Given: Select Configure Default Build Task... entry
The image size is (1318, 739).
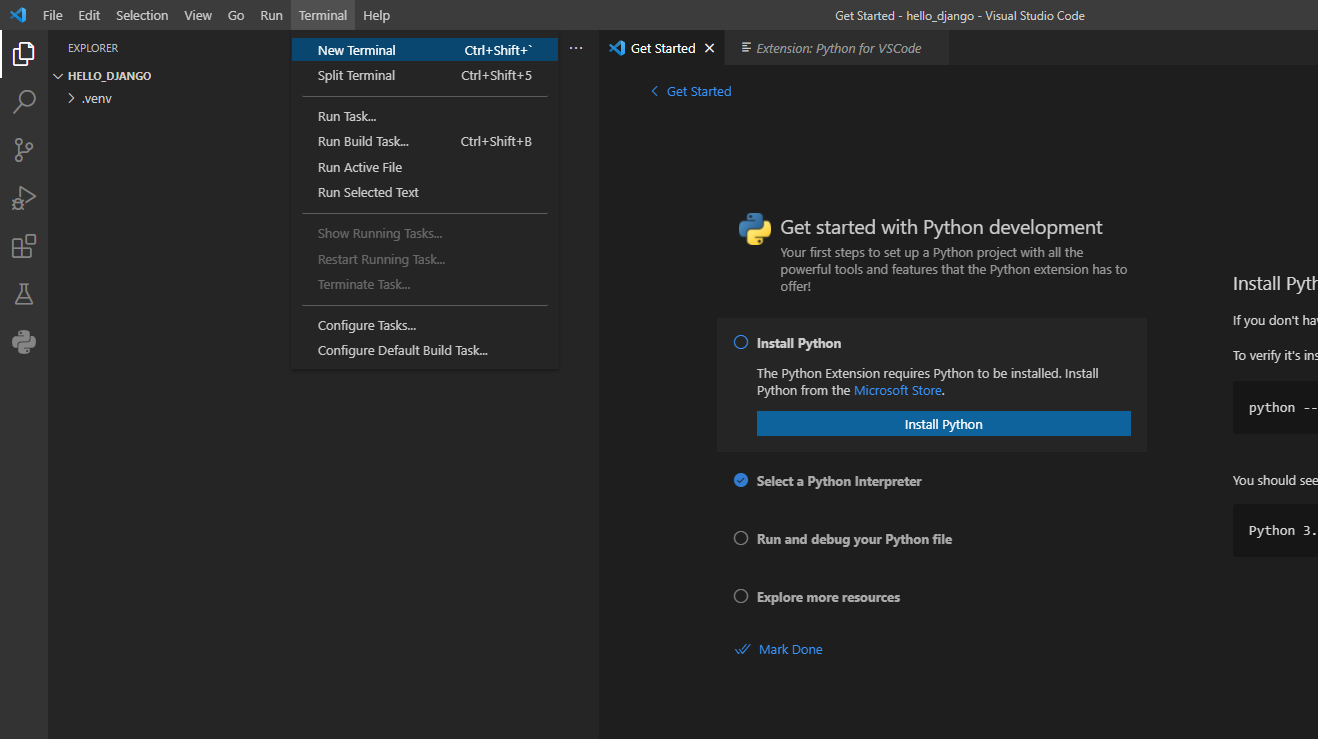Looking at the screenshot, I should pyautogui.click(x=425, y=350).
